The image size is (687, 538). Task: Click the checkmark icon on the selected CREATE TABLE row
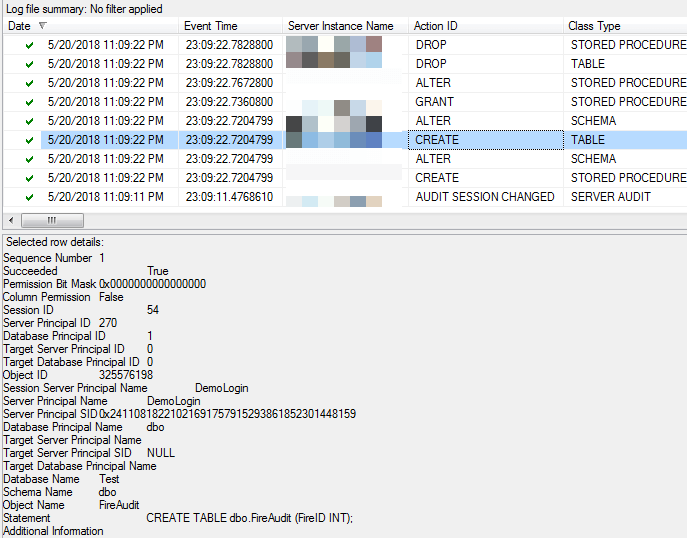(x=30, y=140)
